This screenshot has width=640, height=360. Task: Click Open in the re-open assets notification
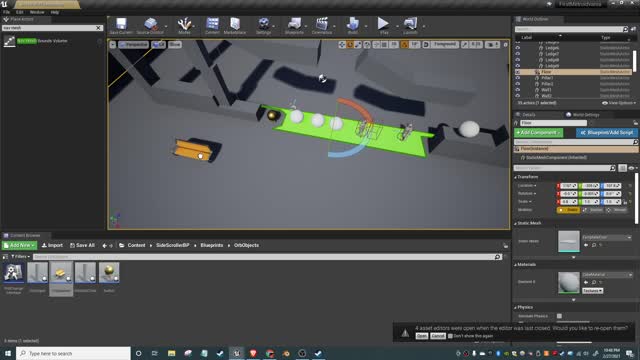(x=422, y=336)
